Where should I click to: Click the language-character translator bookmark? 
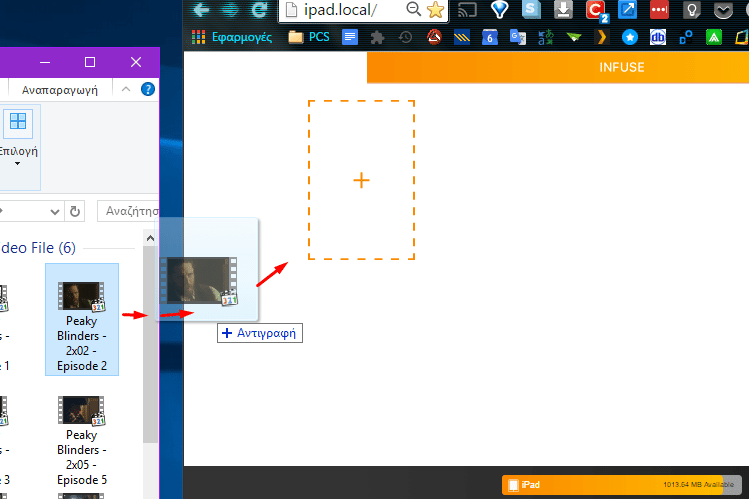pyautogui.click(x=546, y=37)
